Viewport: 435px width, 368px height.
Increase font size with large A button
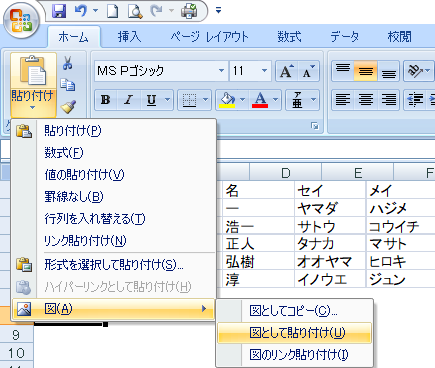pos(286,71)
